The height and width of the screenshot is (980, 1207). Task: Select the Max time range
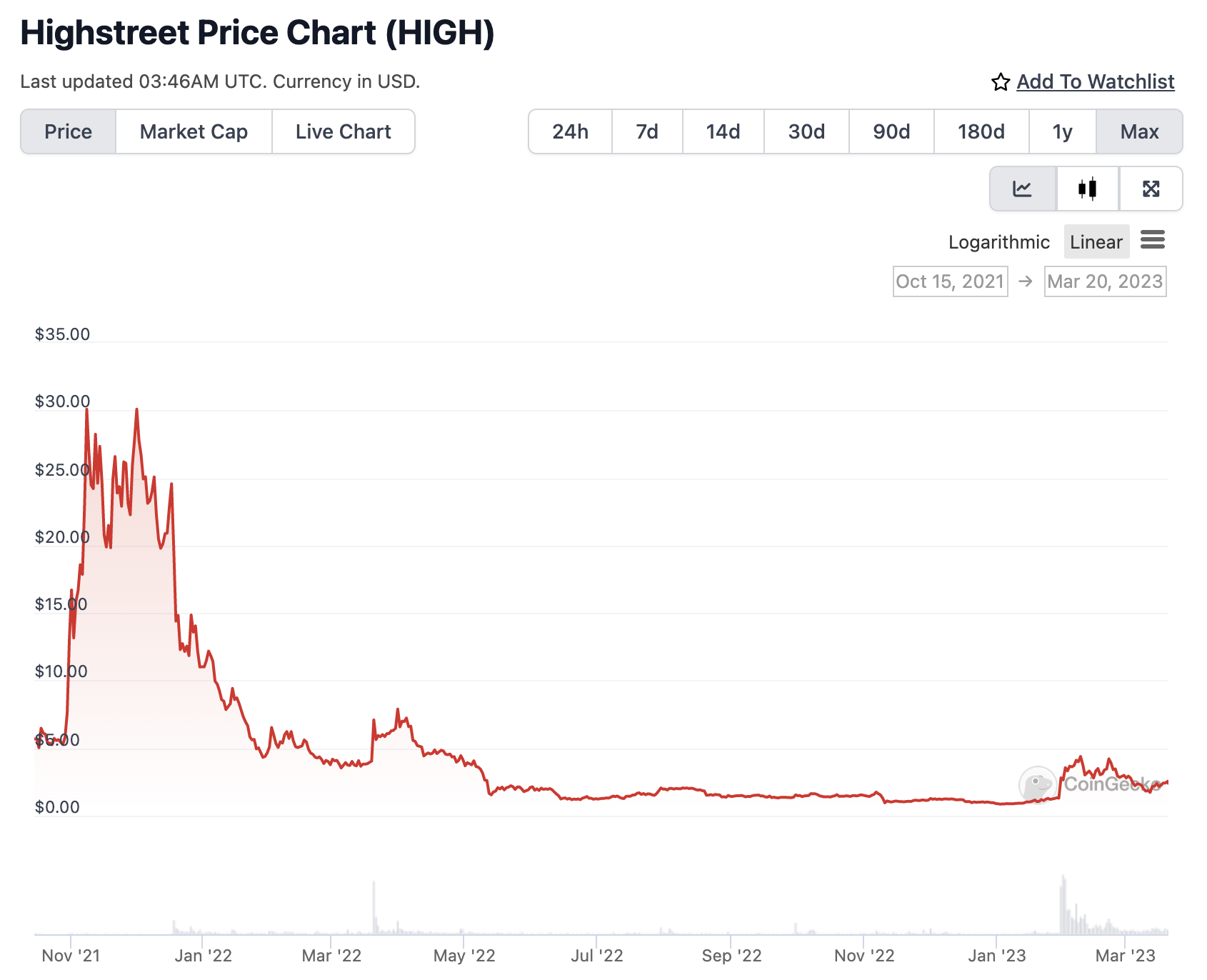tap(1140, 131)
